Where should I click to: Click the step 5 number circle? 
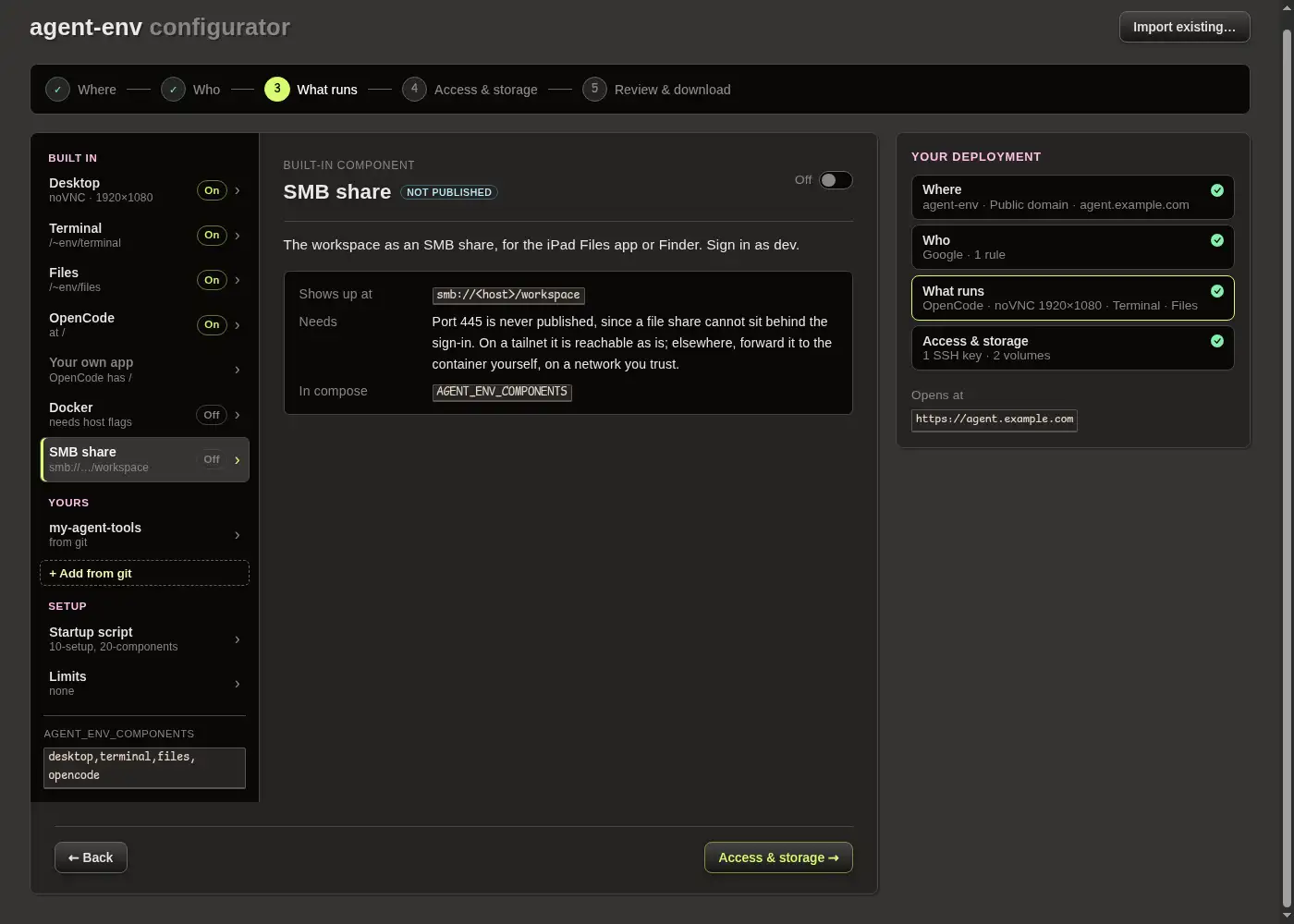(594, 90)
